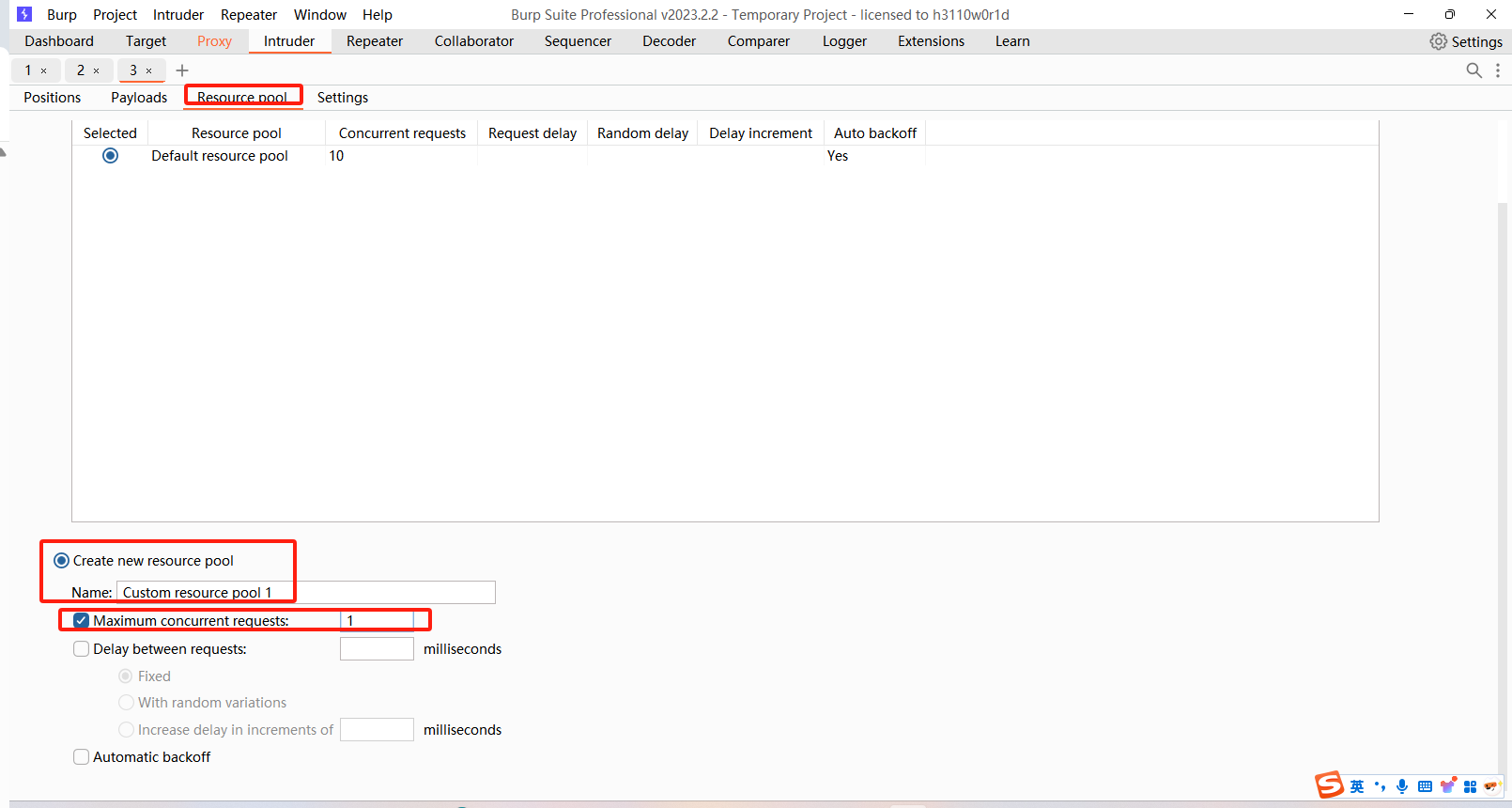
Task: Open the Sogou skin shirt icon
Action: pyautogui.click(x=1448, y=785)
